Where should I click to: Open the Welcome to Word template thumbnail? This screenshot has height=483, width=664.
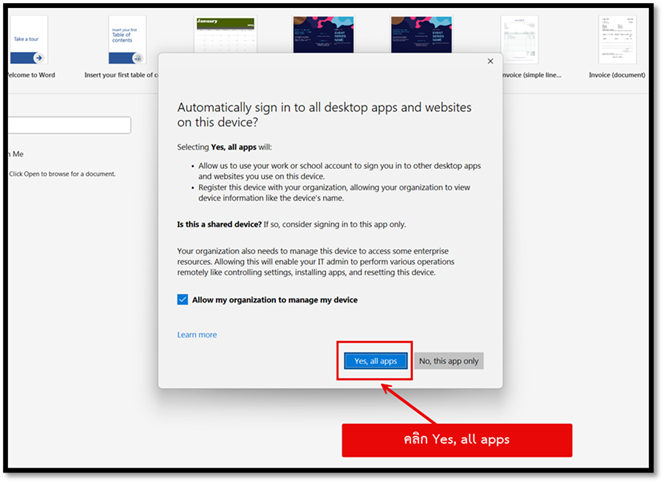point(26,40)
